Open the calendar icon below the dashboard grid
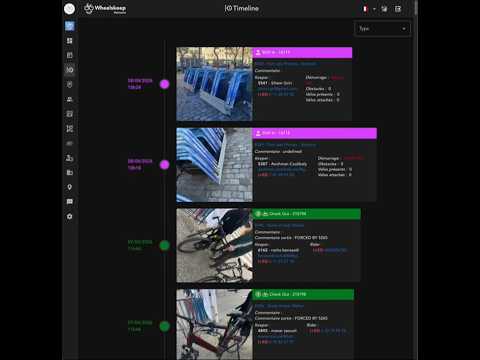This screenshot has width=480, height=360. (x=70, y=55)
